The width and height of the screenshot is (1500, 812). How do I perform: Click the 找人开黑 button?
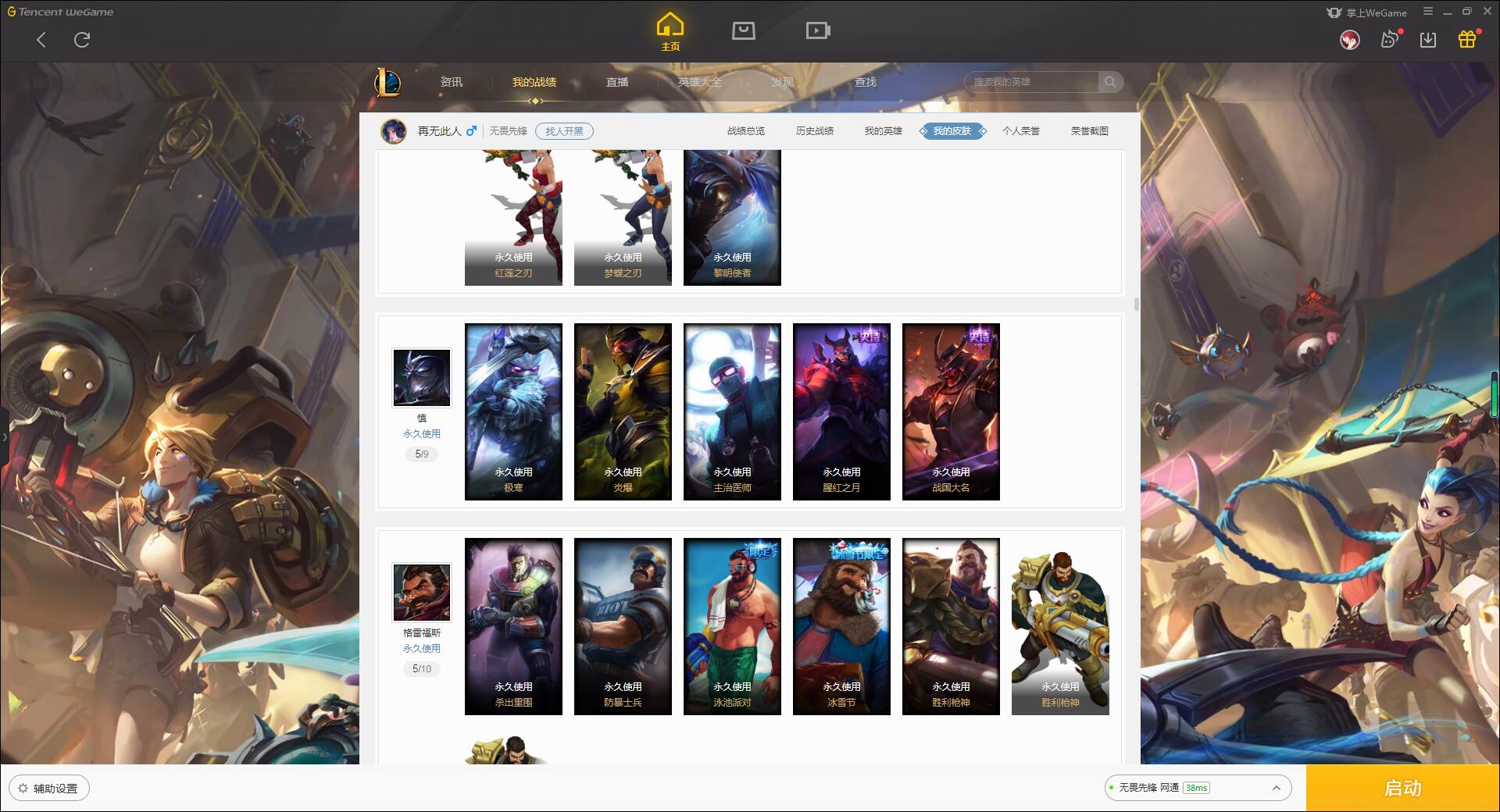click(x=564, y=131)
